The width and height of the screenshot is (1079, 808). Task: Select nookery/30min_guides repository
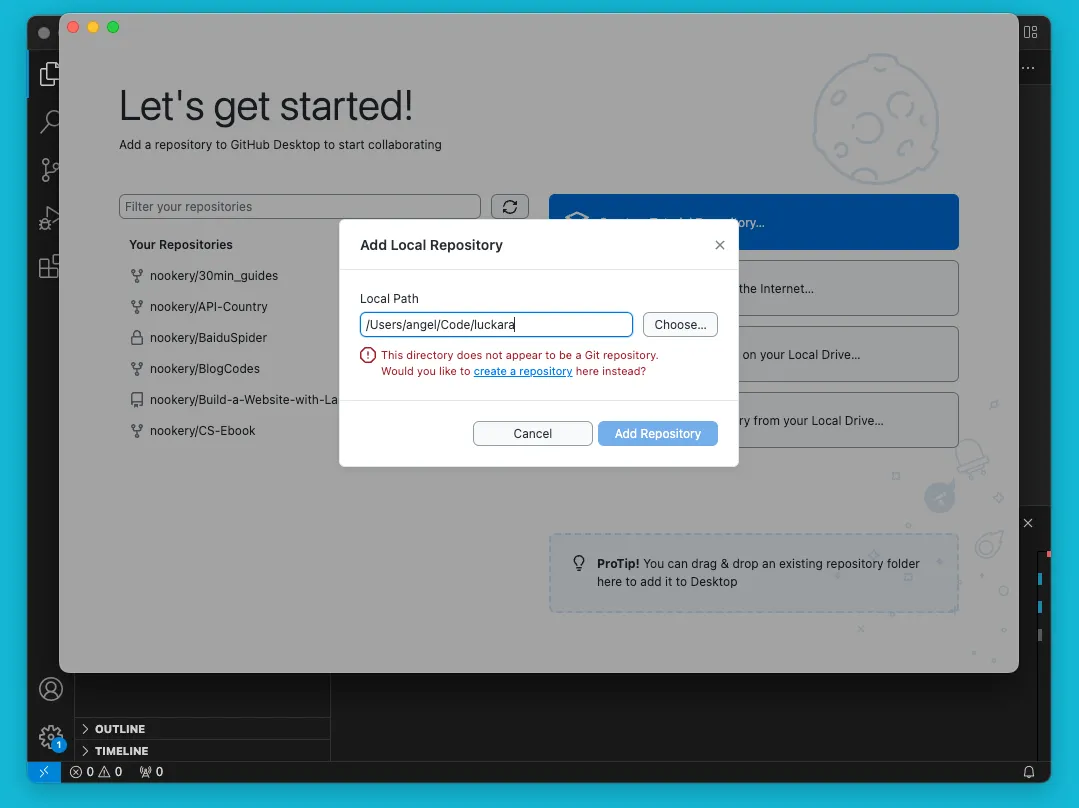[214, 276]
